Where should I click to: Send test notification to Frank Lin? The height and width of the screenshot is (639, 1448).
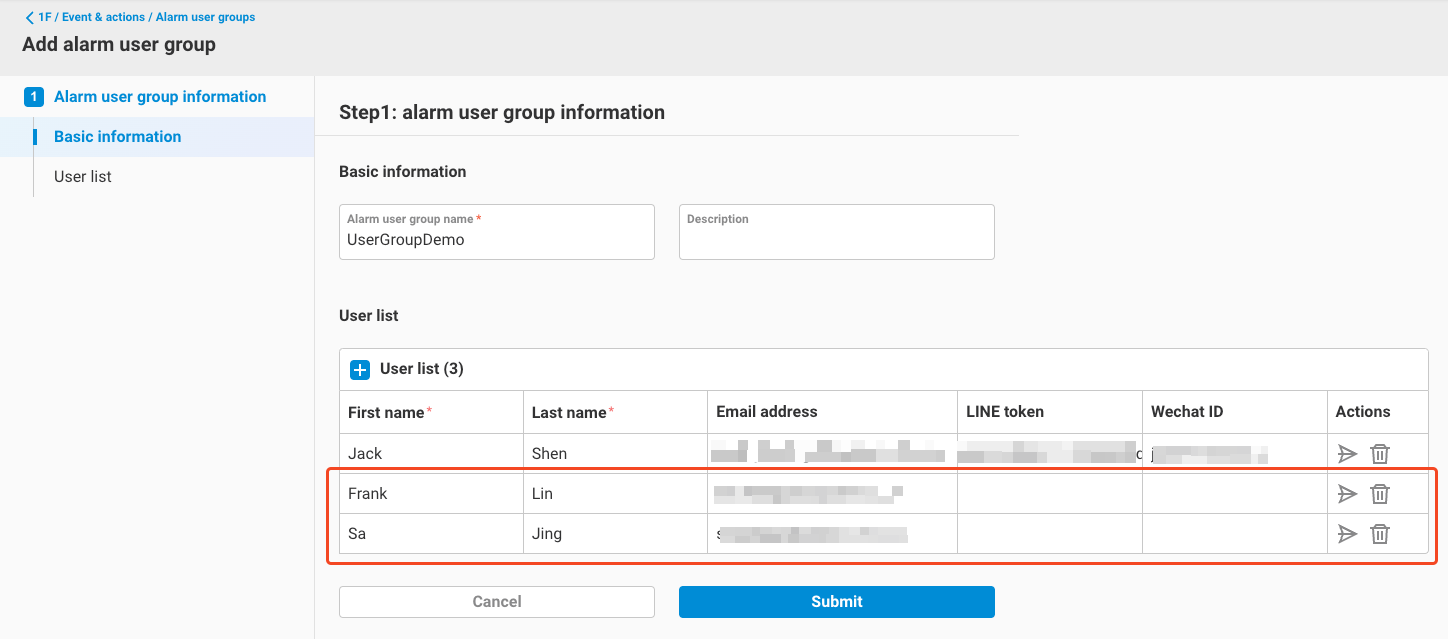pyautogui.click(x=1347, y=494)
